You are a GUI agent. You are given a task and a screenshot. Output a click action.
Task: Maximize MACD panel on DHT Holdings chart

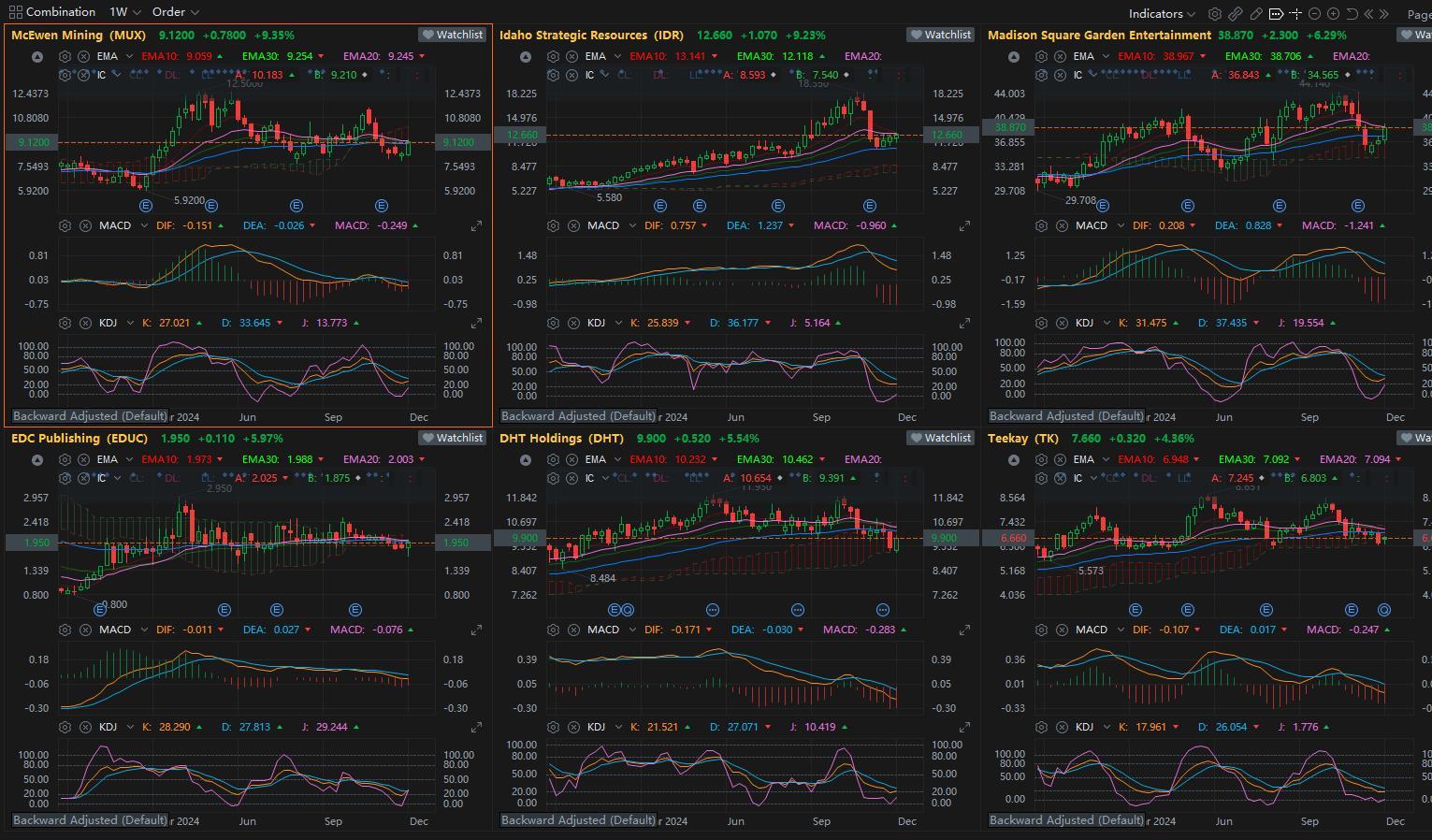(964, 630)
